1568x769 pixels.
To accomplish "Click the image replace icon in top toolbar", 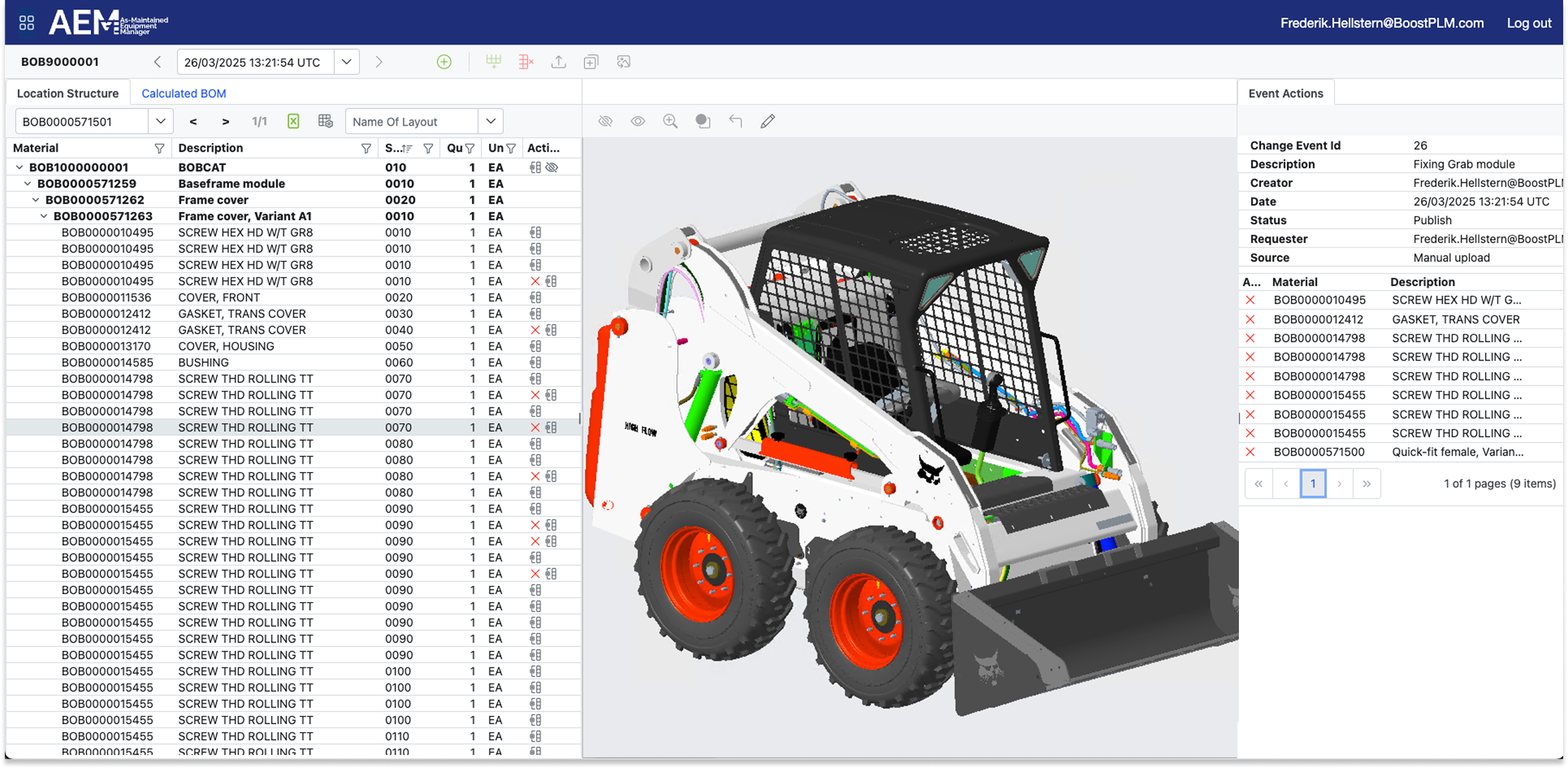I will point(623,62).
